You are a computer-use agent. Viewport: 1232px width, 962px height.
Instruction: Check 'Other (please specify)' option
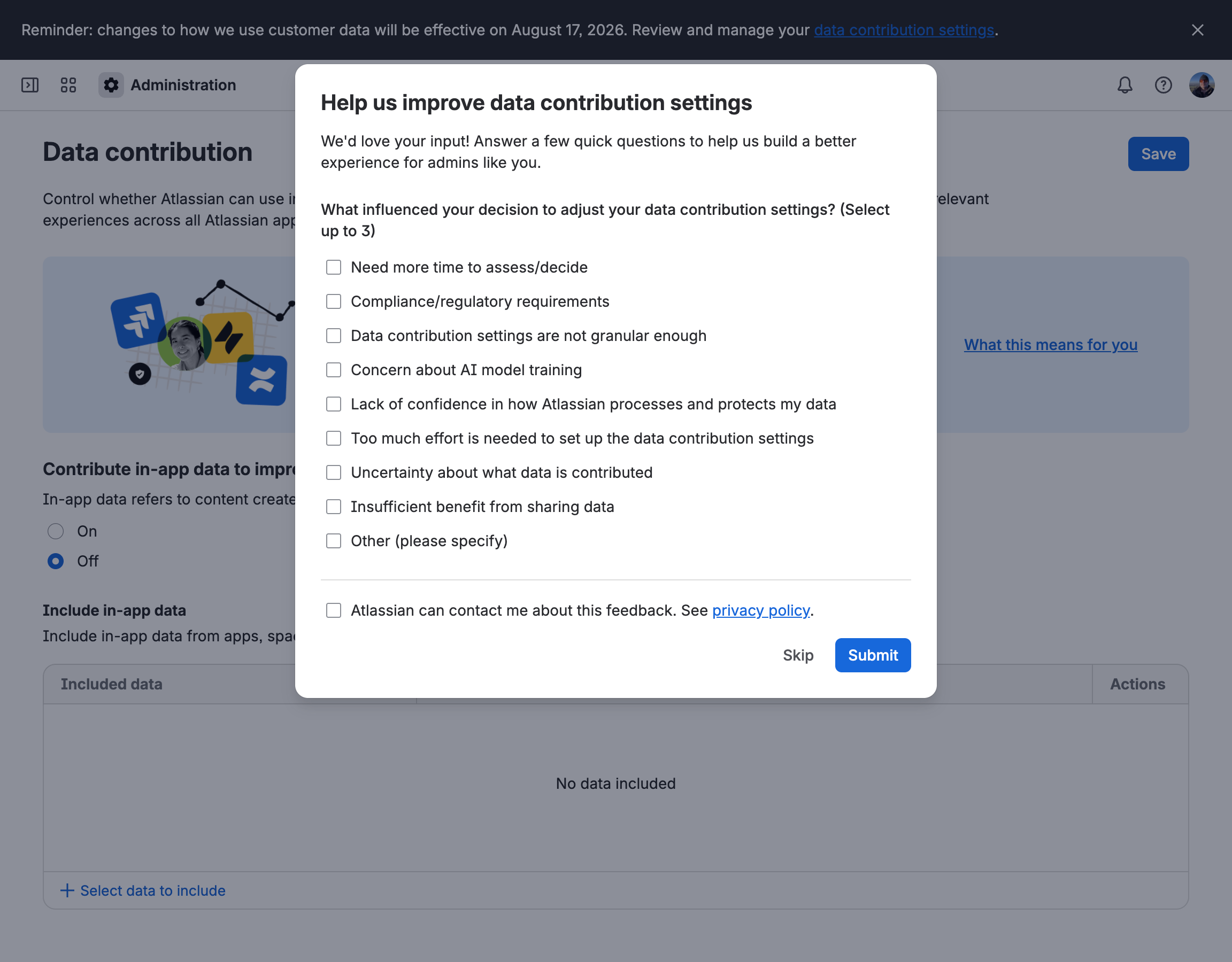[333, 541]
